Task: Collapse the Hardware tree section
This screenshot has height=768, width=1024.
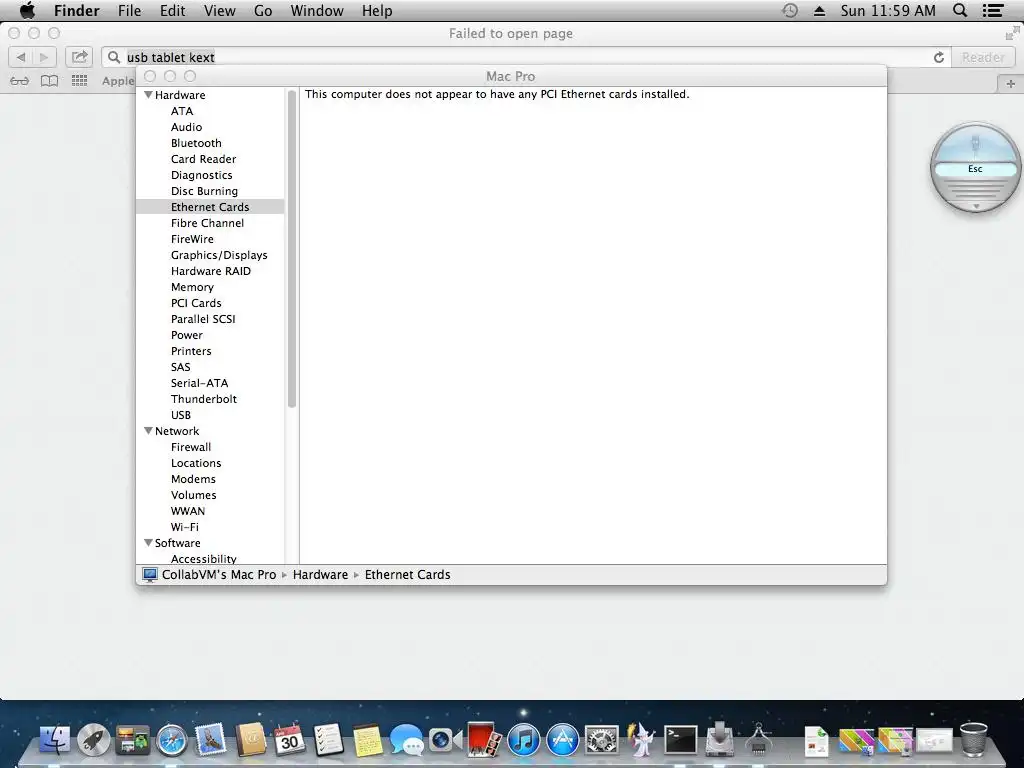Action: pos(148,95)
